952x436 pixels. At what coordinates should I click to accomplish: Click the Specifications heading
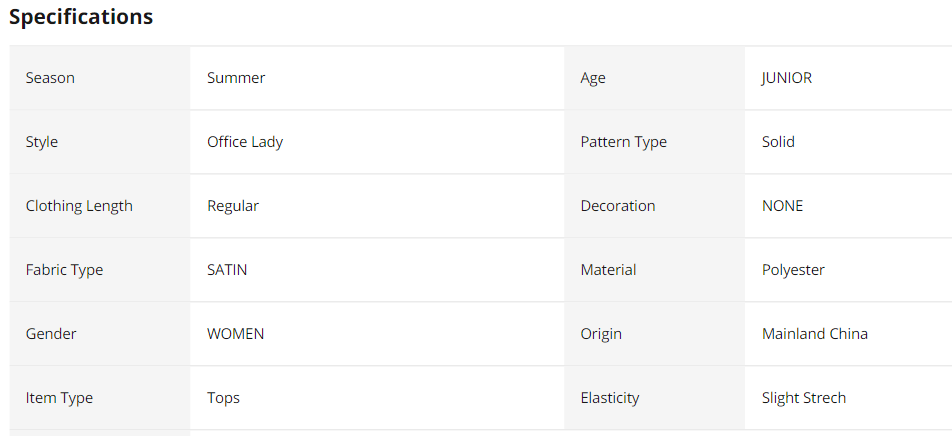(x=81, y=17)
